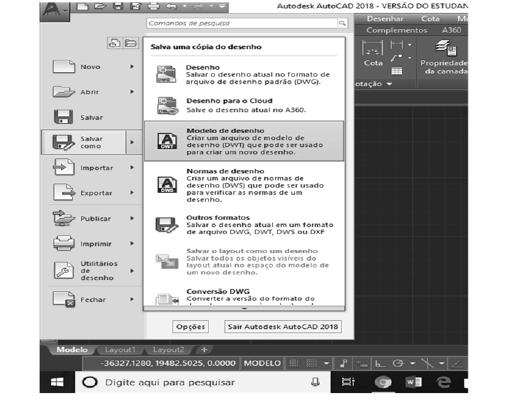Expand the Importar submenu arrow
This screenshot has height=414, width=526.
(132, 167)
